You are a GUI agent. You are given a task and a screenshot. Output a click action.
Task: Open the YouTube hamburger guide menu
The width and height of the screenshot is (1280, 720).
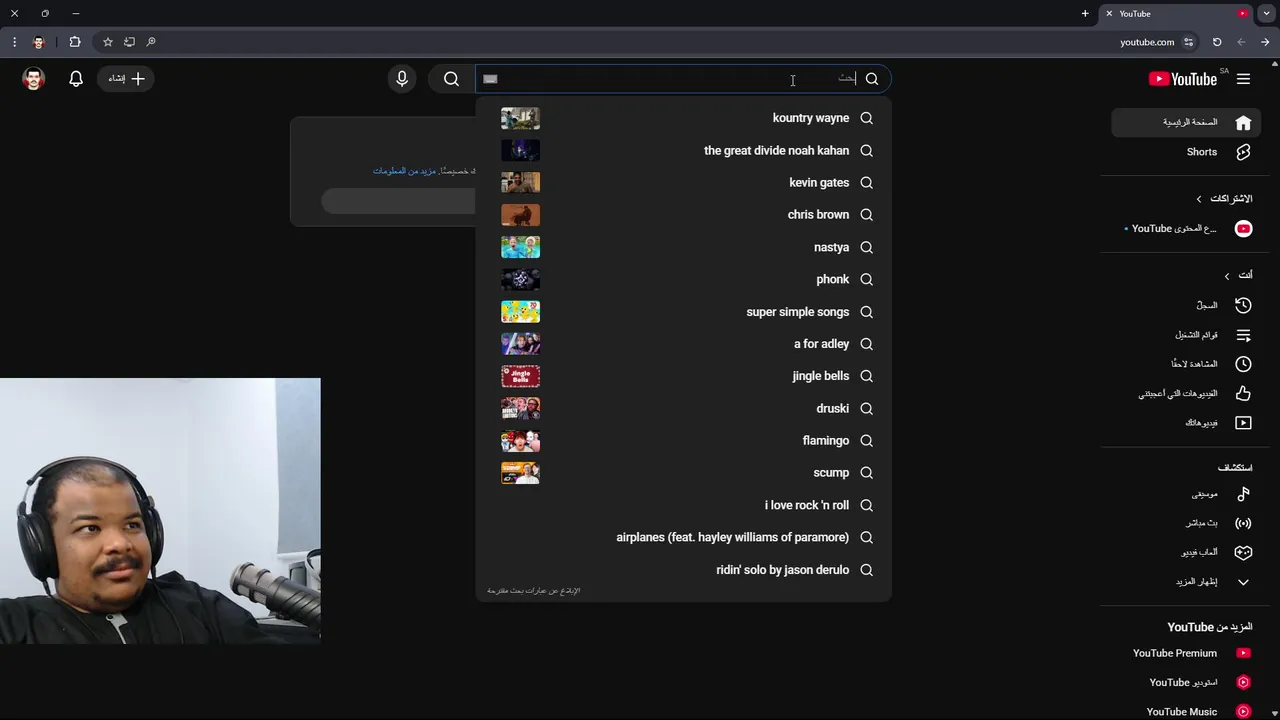[x=1243, y=79]
